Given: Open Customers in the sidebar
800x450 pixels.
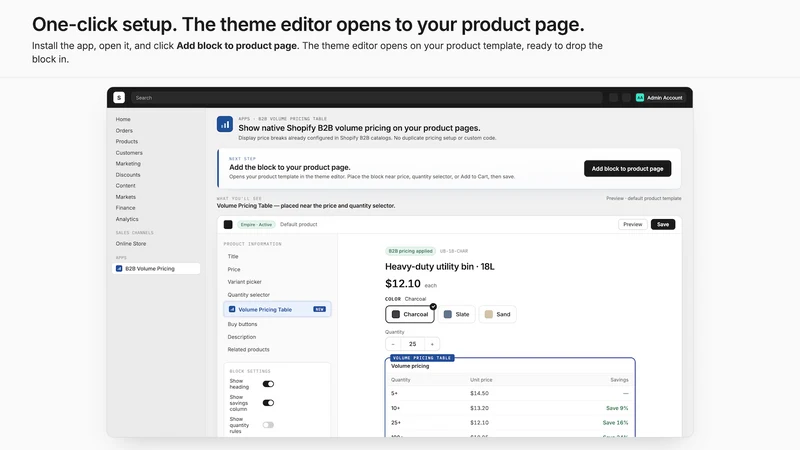Looking at the screenshot, I should [129, 153].
